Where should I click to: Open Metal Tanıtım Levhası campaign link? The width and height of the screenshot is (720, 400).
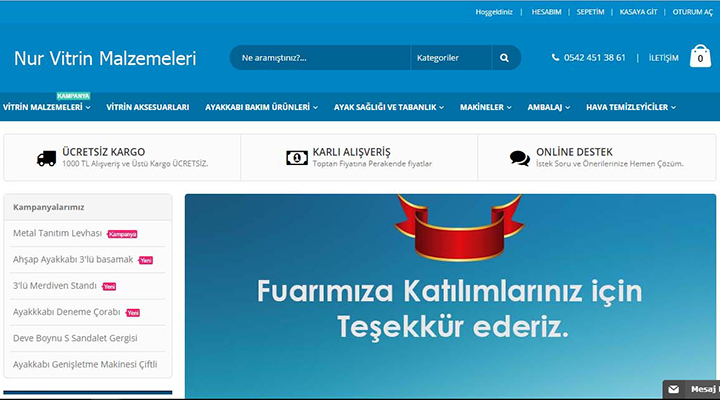click(58, 233)
